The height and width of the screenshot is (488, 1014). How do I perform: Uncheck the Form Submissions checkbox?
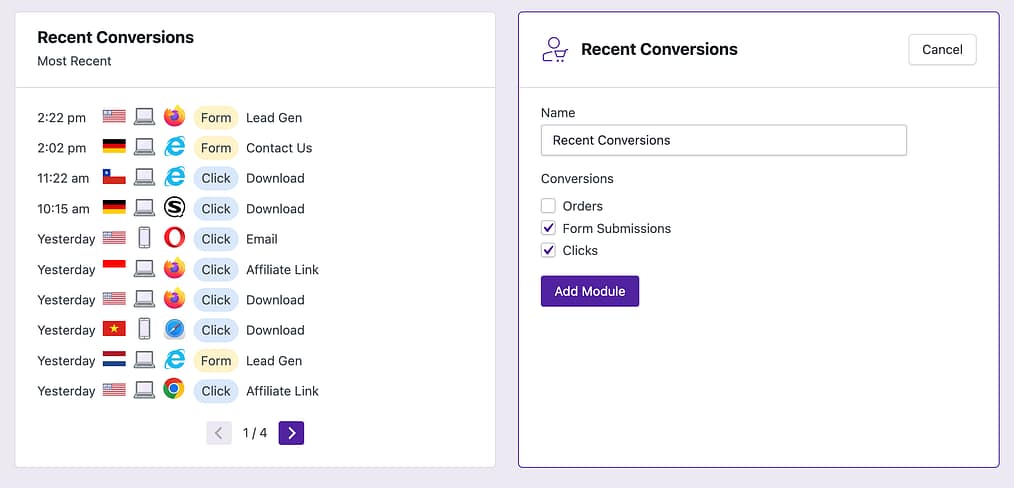[548, 228]
